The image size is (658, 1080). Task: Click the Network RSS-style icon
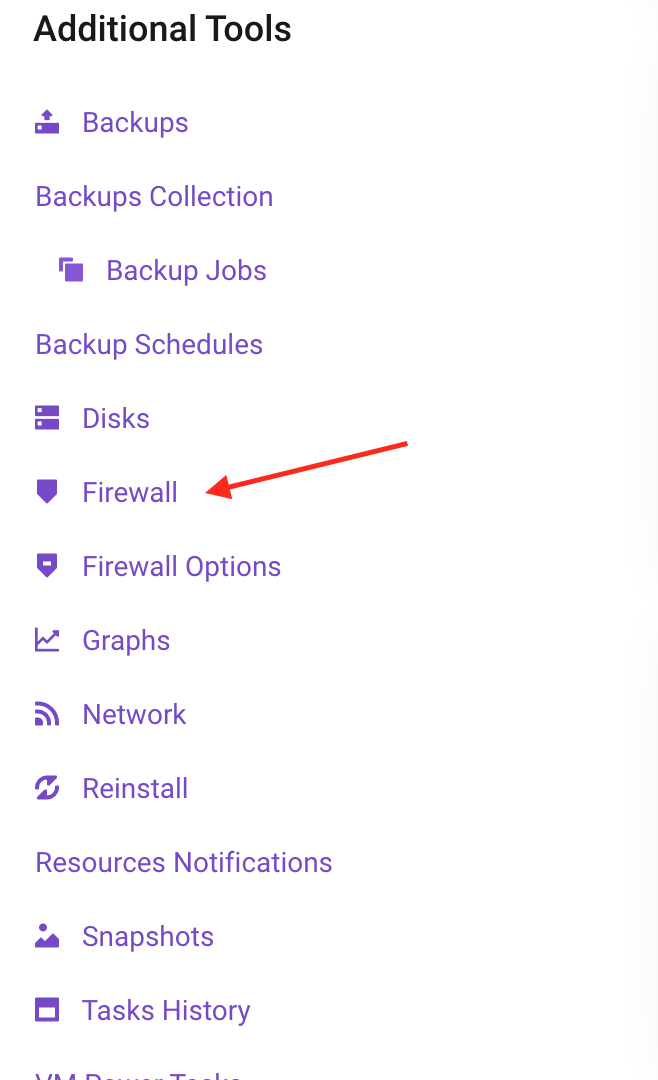(47, 714)
